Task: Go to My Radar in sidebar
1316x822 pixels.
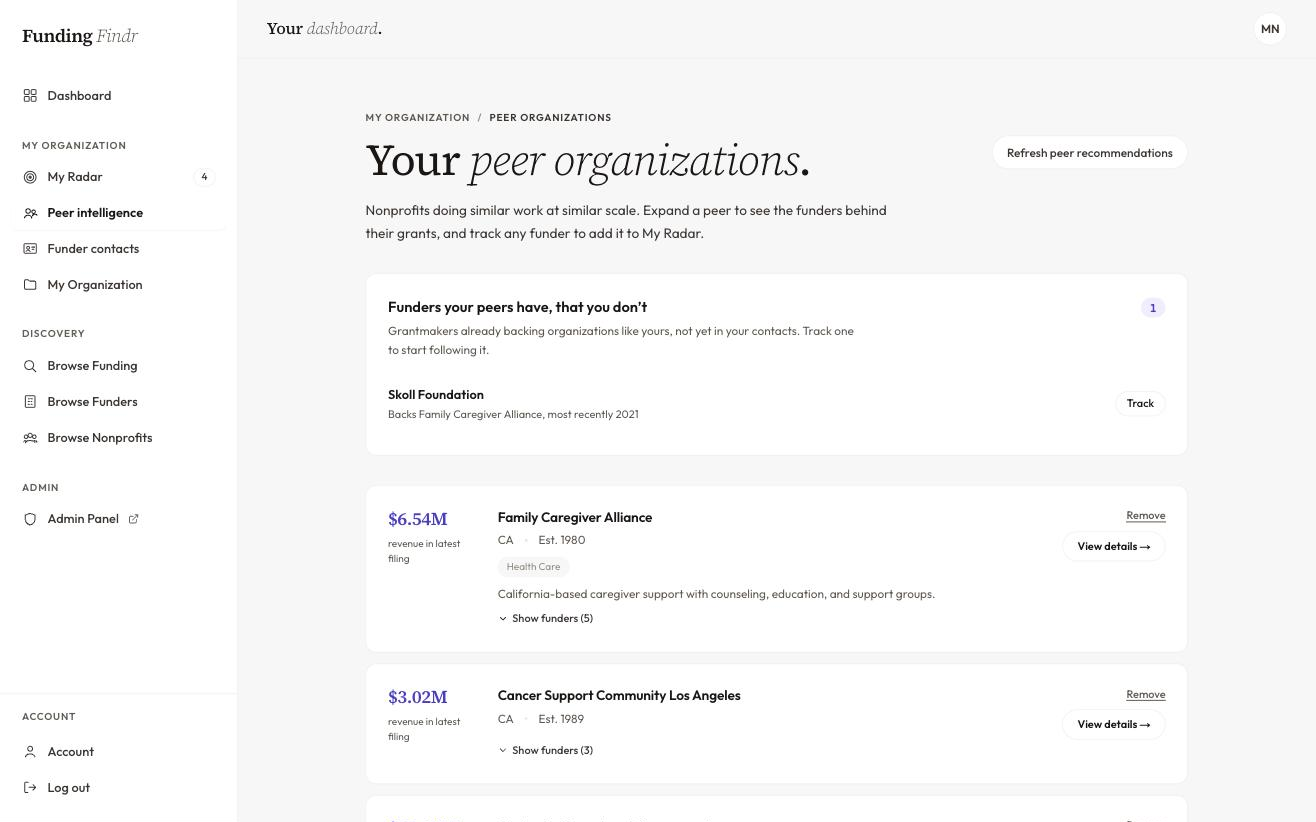Action: pos(119,177)
